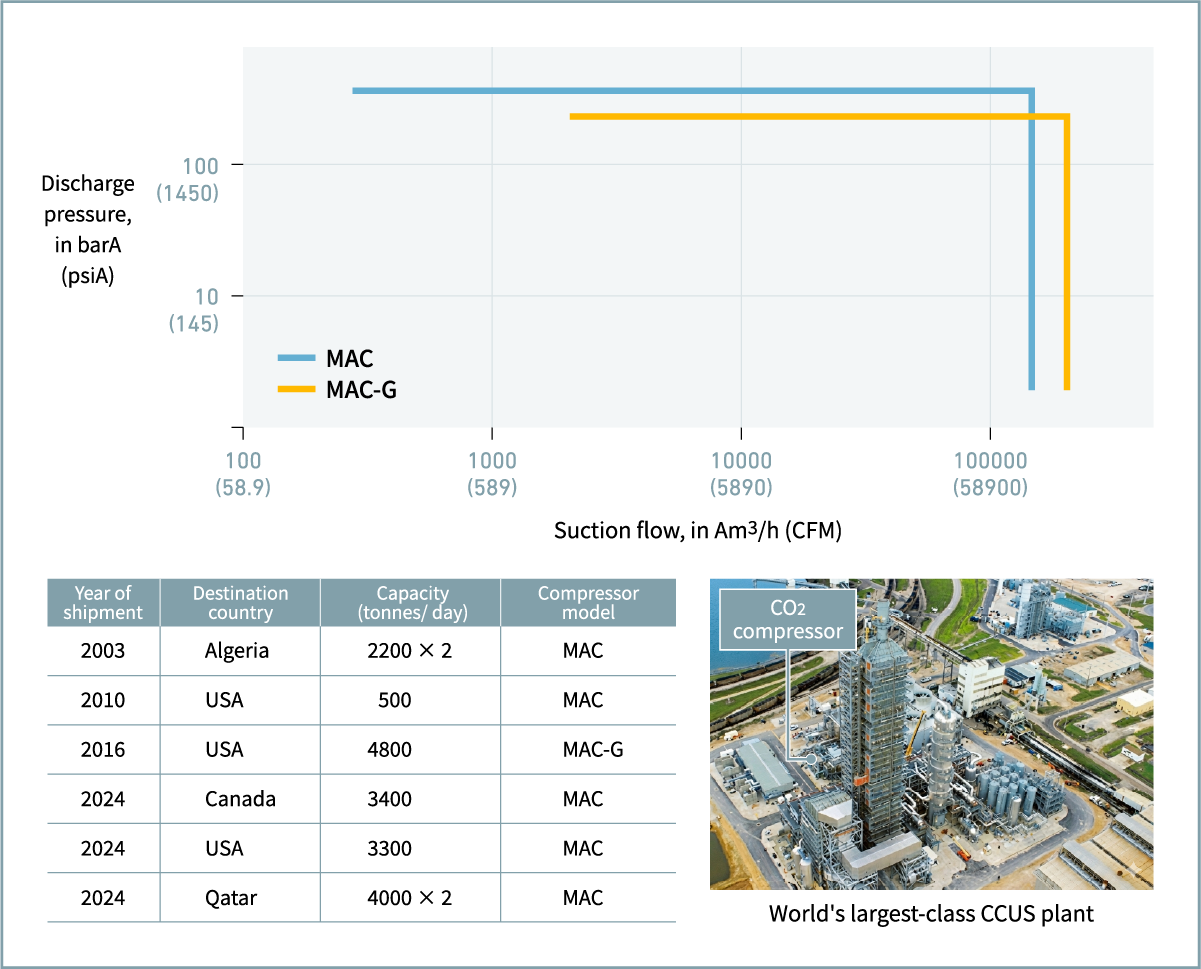Select the 2016 MAC-G compressor row

pos(360,749)
